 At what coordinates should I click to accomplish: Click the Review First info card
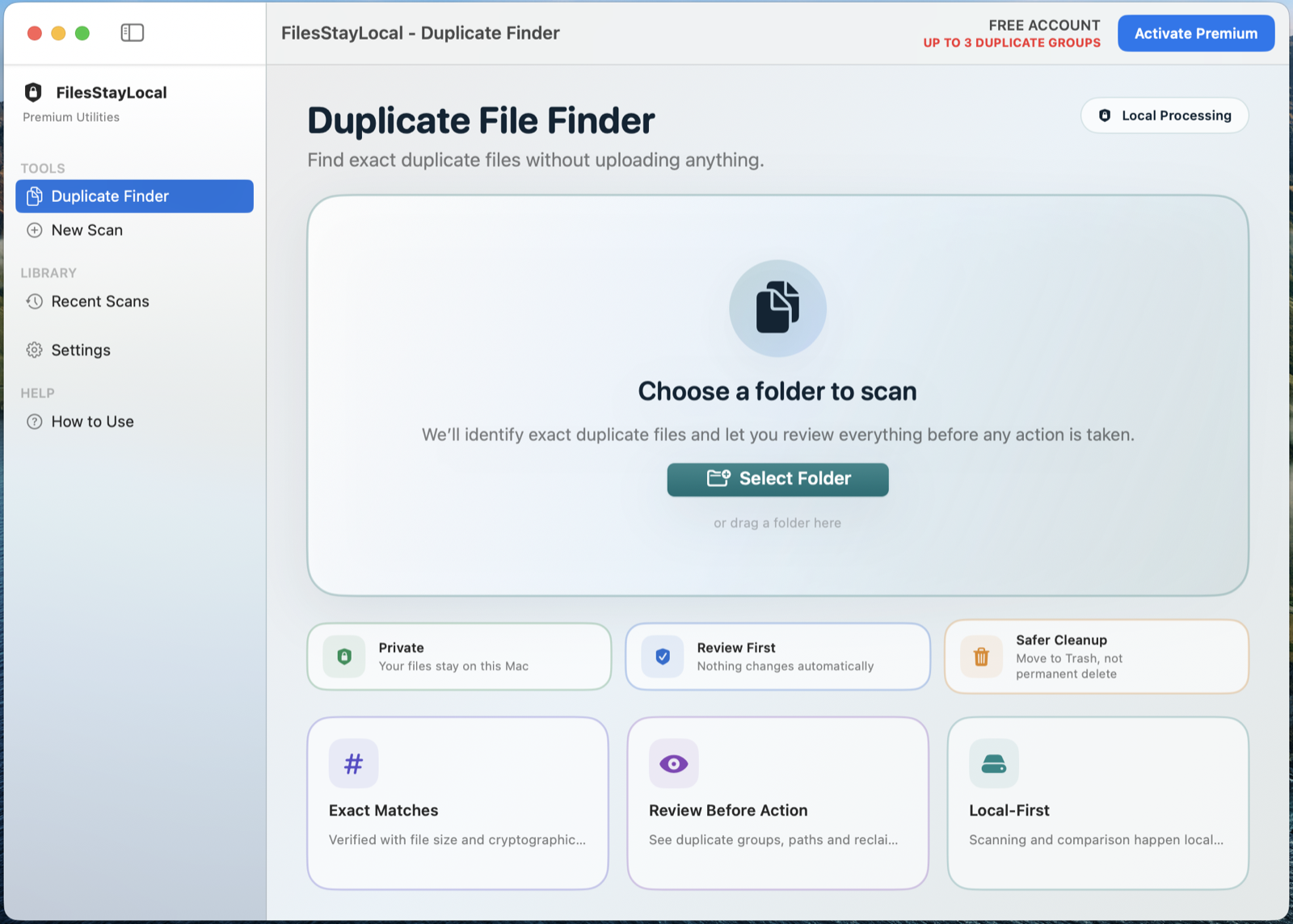(x=777, y=657)
